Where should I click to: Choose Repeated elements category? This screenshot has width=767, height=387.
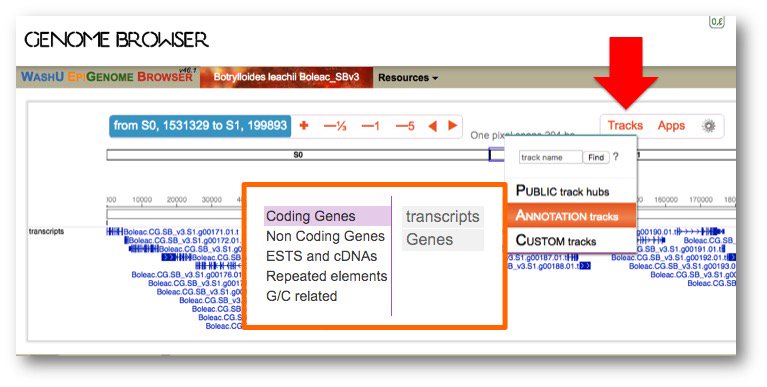pyautogui.click(x=326, y=276)
